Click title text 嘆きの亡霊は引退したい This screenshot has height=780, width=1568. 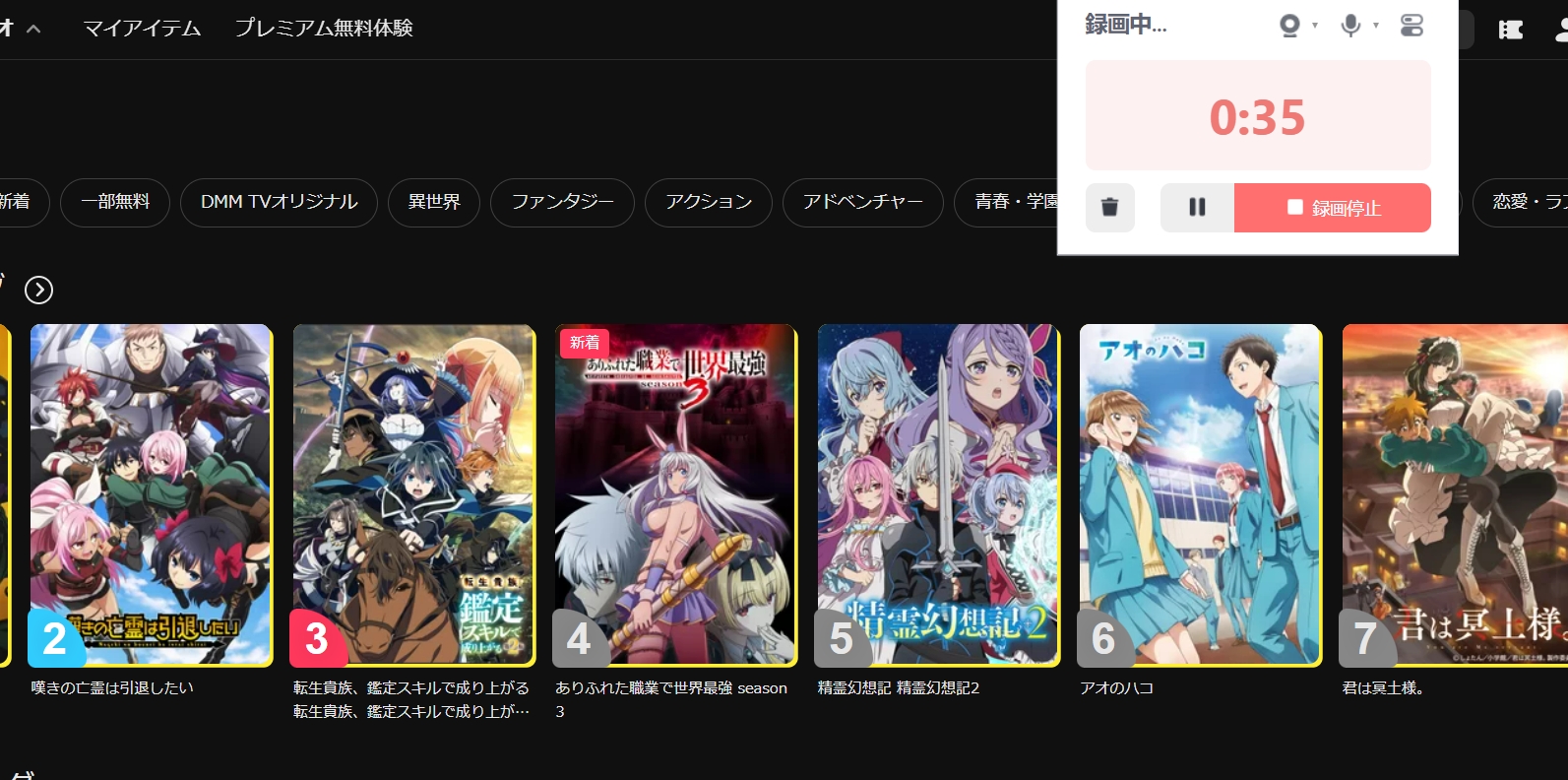tap(112, 688)
